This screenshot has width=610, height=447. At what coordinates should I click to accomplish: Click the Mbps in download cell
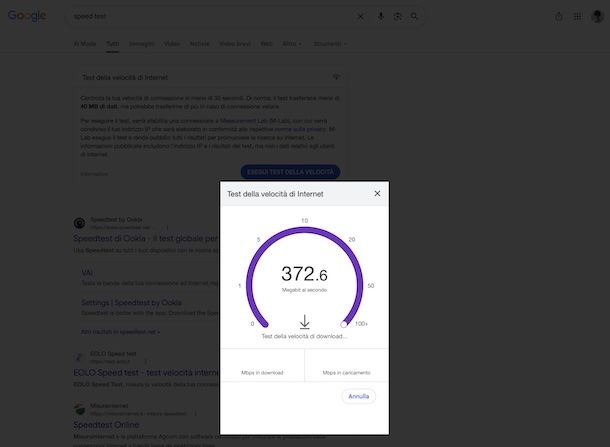pyautogui.click(x=262, y=365)
